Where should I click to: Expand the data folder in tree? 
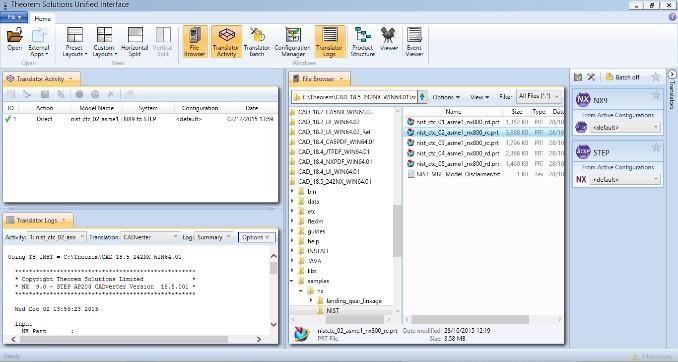(x=293, y=201)
